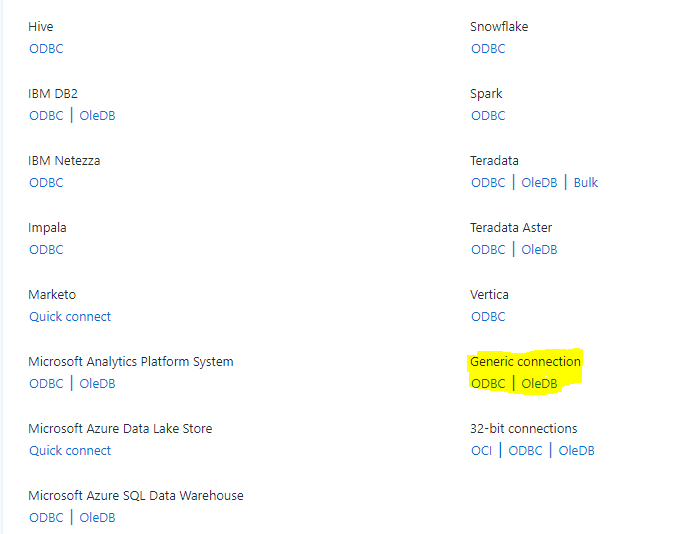Click the Vertica ODBC link
Image resolution: width=695 pixels, height=534 pixels.
(488, 316)
